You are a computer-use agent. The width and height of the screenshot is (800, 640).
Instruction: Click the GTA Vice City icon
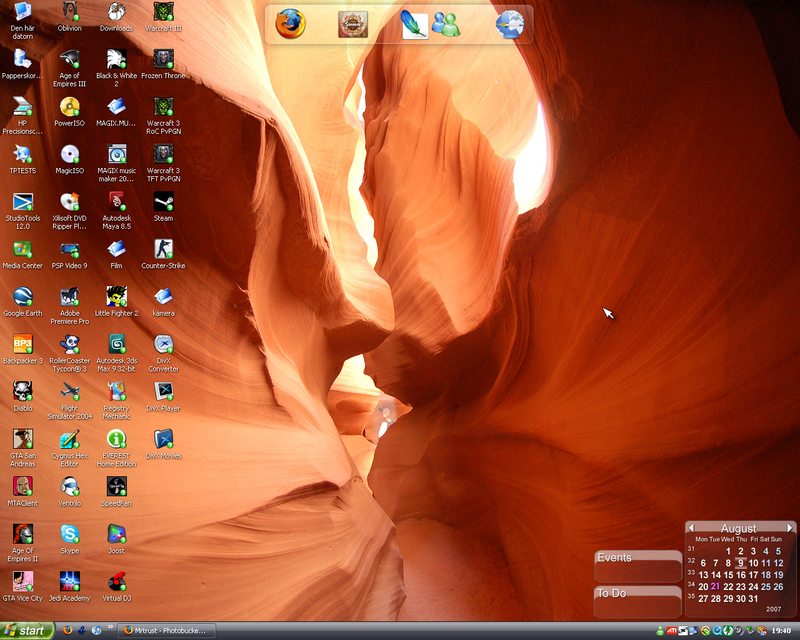click(22, 581)
